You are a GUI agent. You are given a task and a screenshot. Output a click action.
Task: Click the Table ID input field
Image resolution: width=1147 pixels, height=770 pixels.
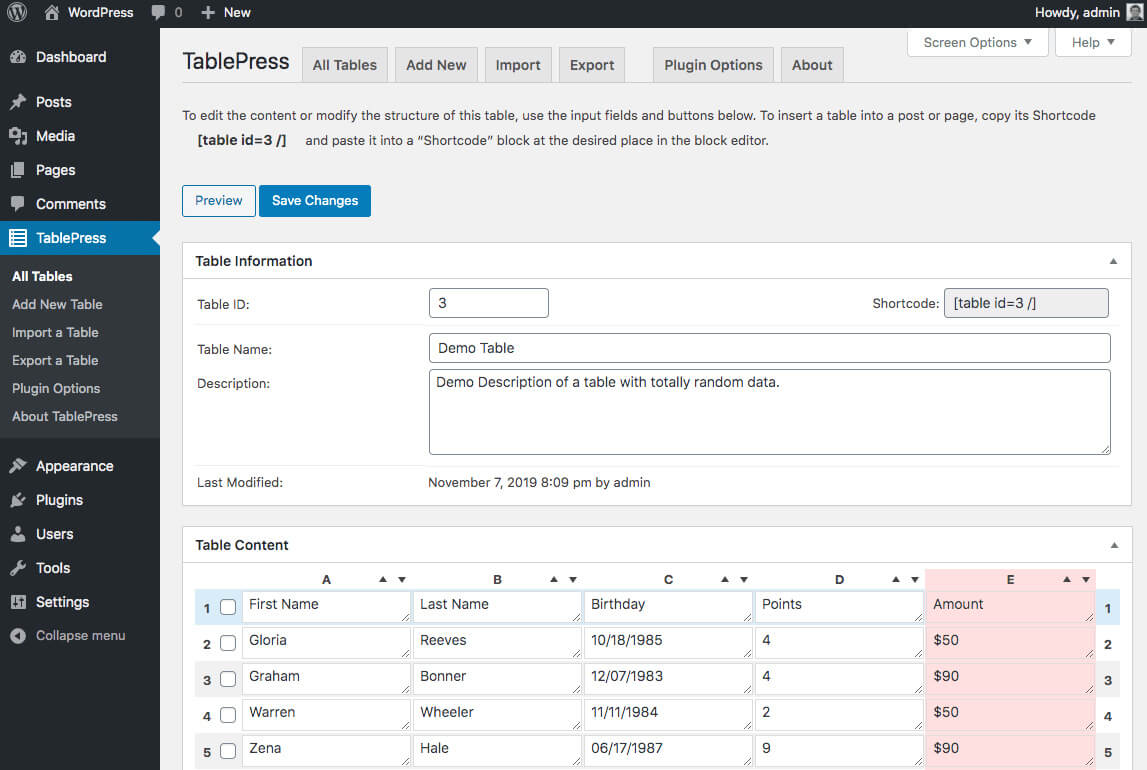point(489,303)
